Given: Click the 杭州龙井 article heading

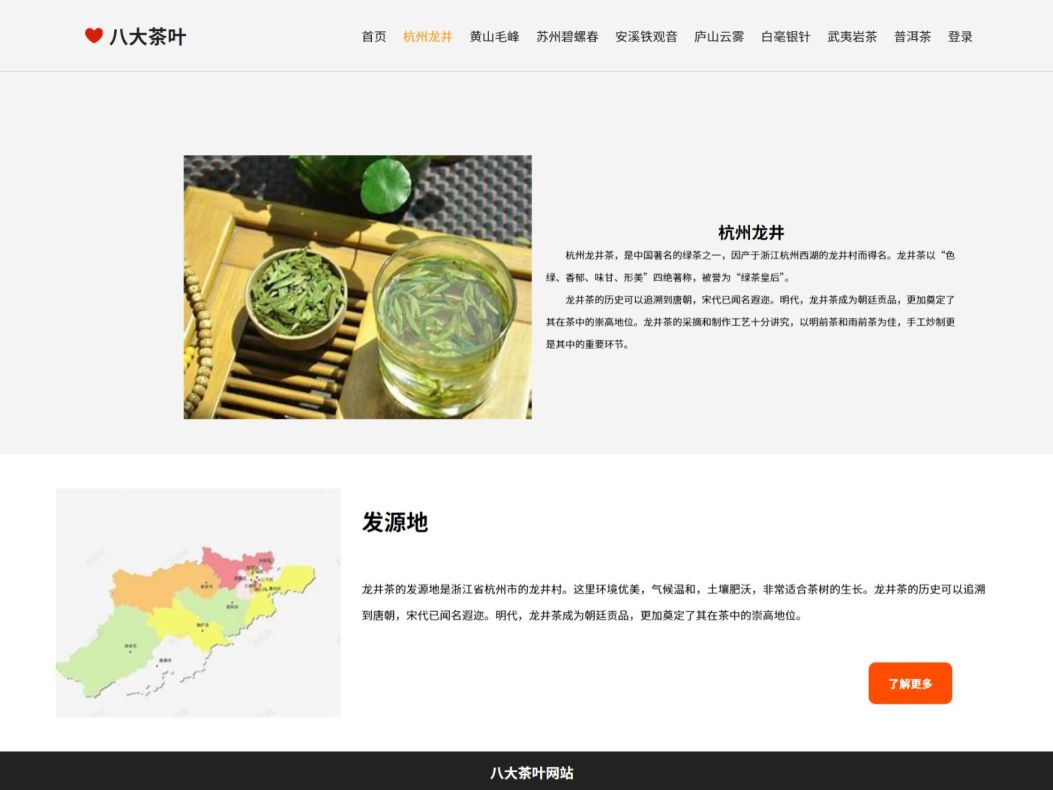Looking at the screenshot, I should 751,232.
